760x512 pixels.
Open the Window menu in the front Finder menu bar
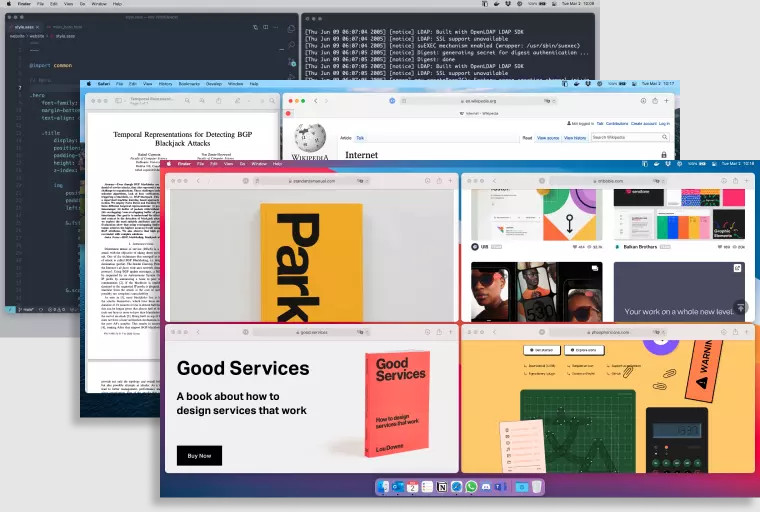pos(259,164)
